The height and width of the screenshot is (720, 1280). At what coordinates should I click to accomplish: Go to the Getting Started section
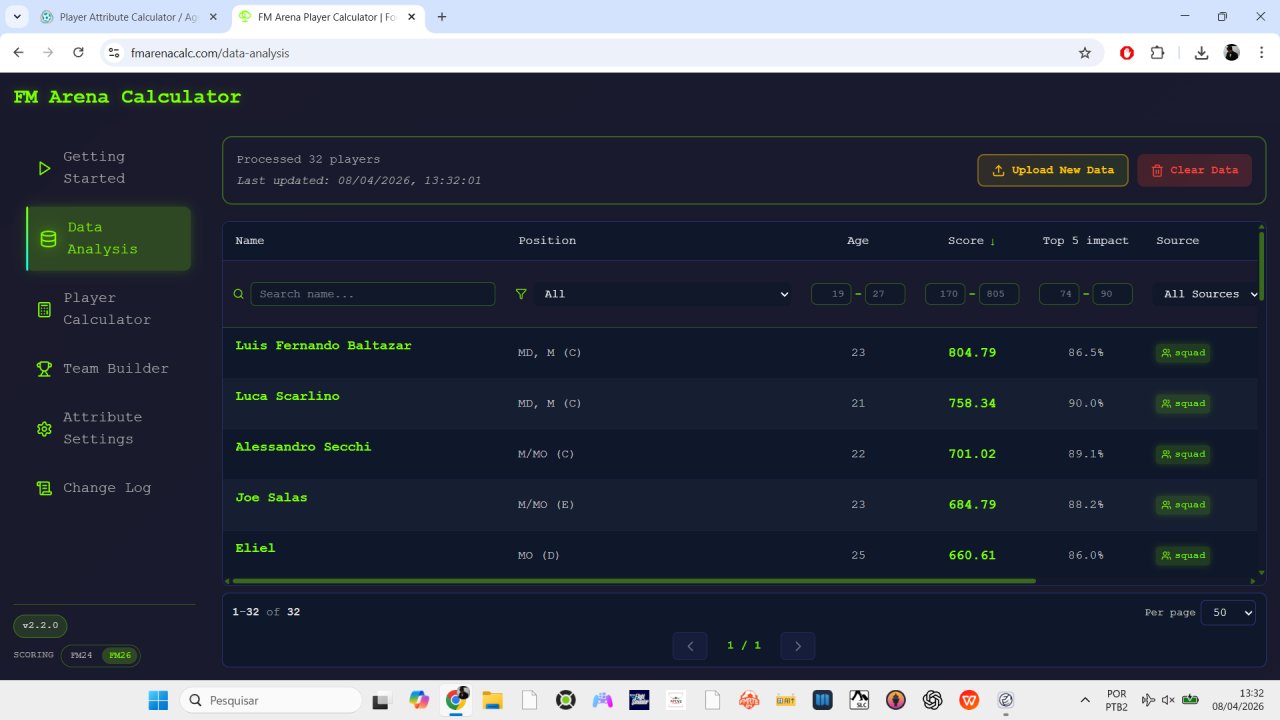tap(108, 168)
